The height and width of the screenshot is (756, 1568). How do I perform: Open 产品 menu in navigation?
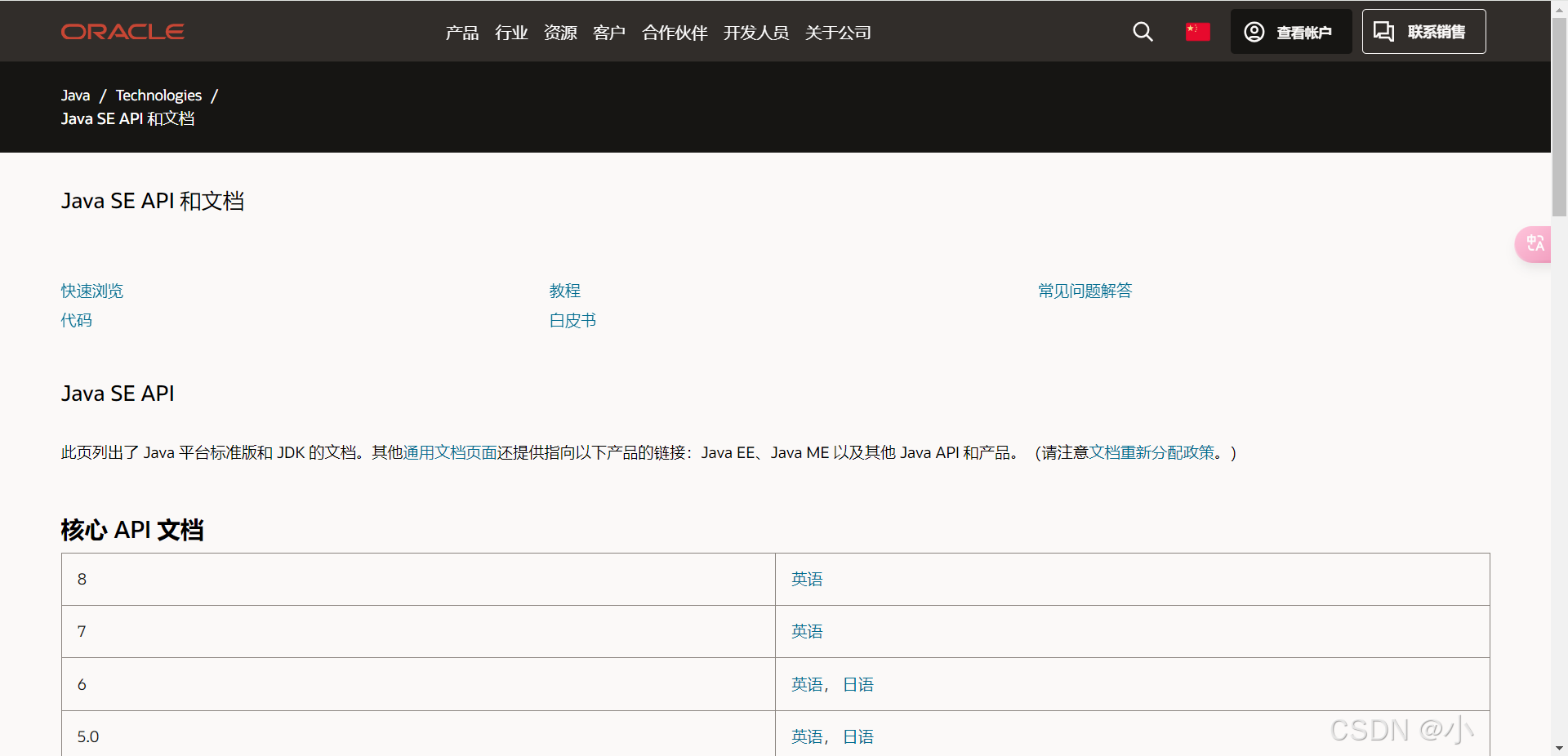(x=461, y=33)
